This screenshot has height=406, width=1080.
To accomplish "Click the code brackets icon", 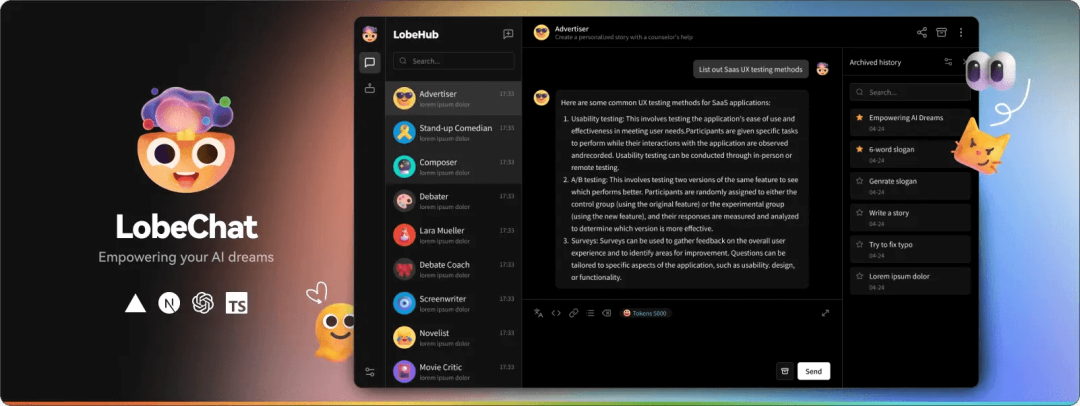I will tap(556, 313).
